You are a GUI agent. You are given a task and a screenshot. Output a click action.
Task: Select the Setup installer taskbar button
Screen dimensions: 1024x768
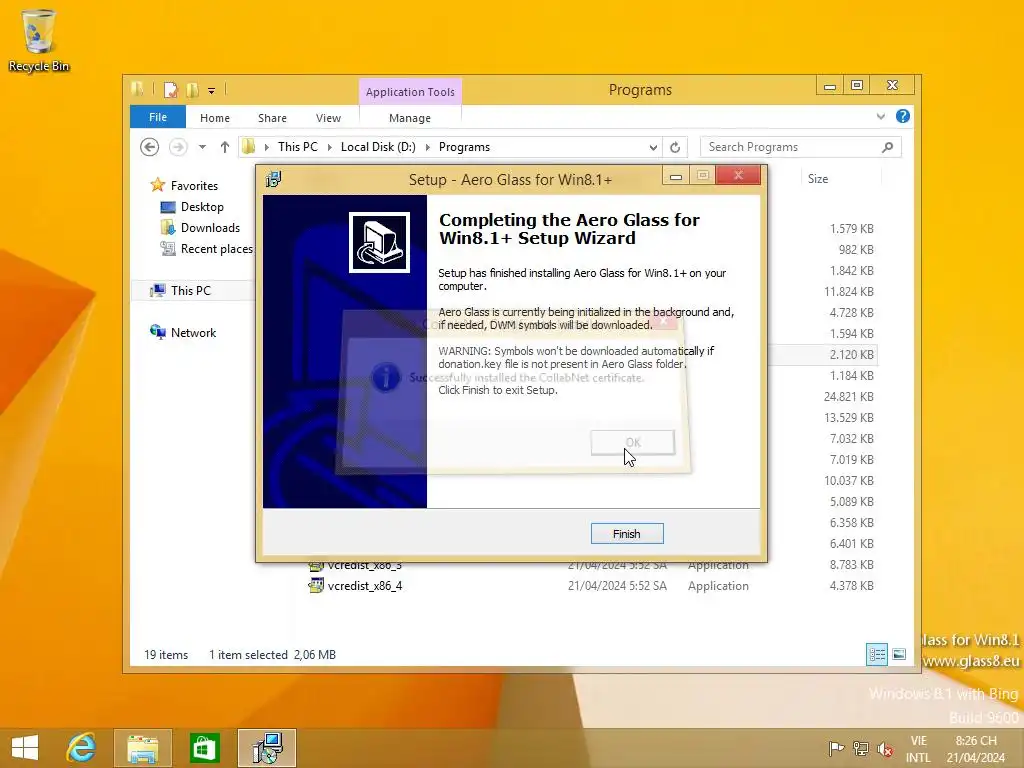tap(266, 748)
